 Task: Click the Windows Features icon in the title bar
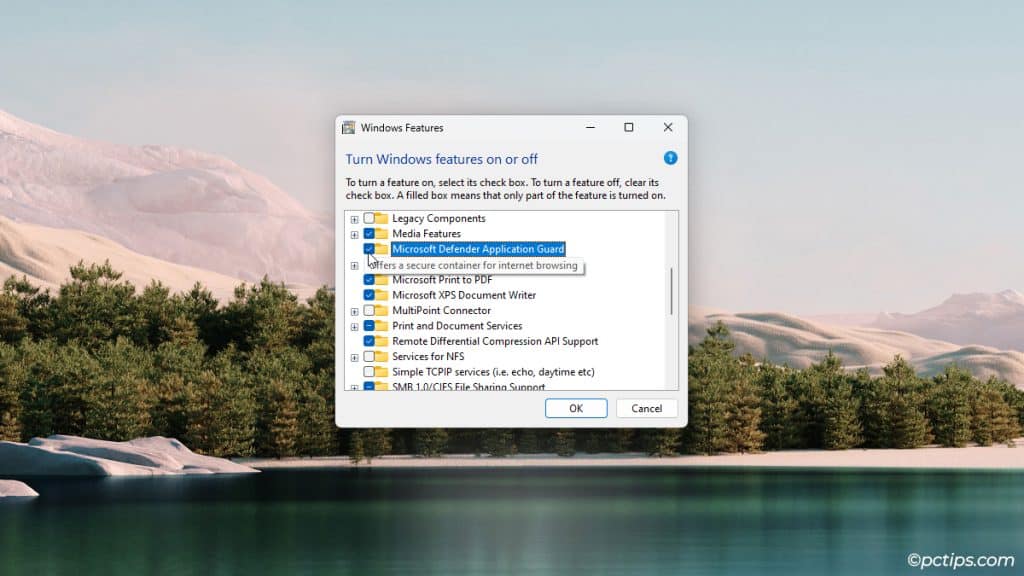[348, 128]
